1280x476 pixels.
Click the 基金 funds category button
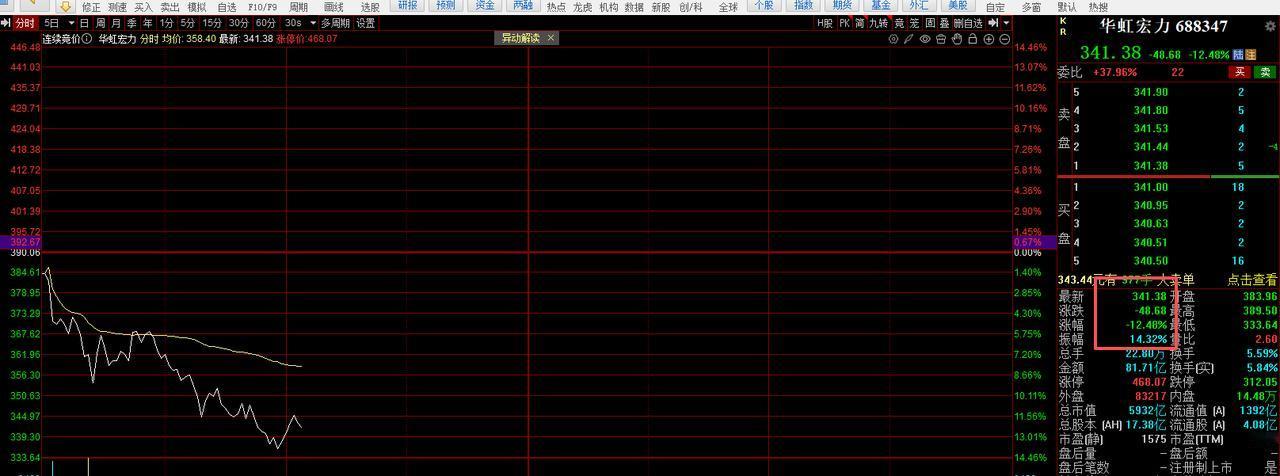point(880,6)
